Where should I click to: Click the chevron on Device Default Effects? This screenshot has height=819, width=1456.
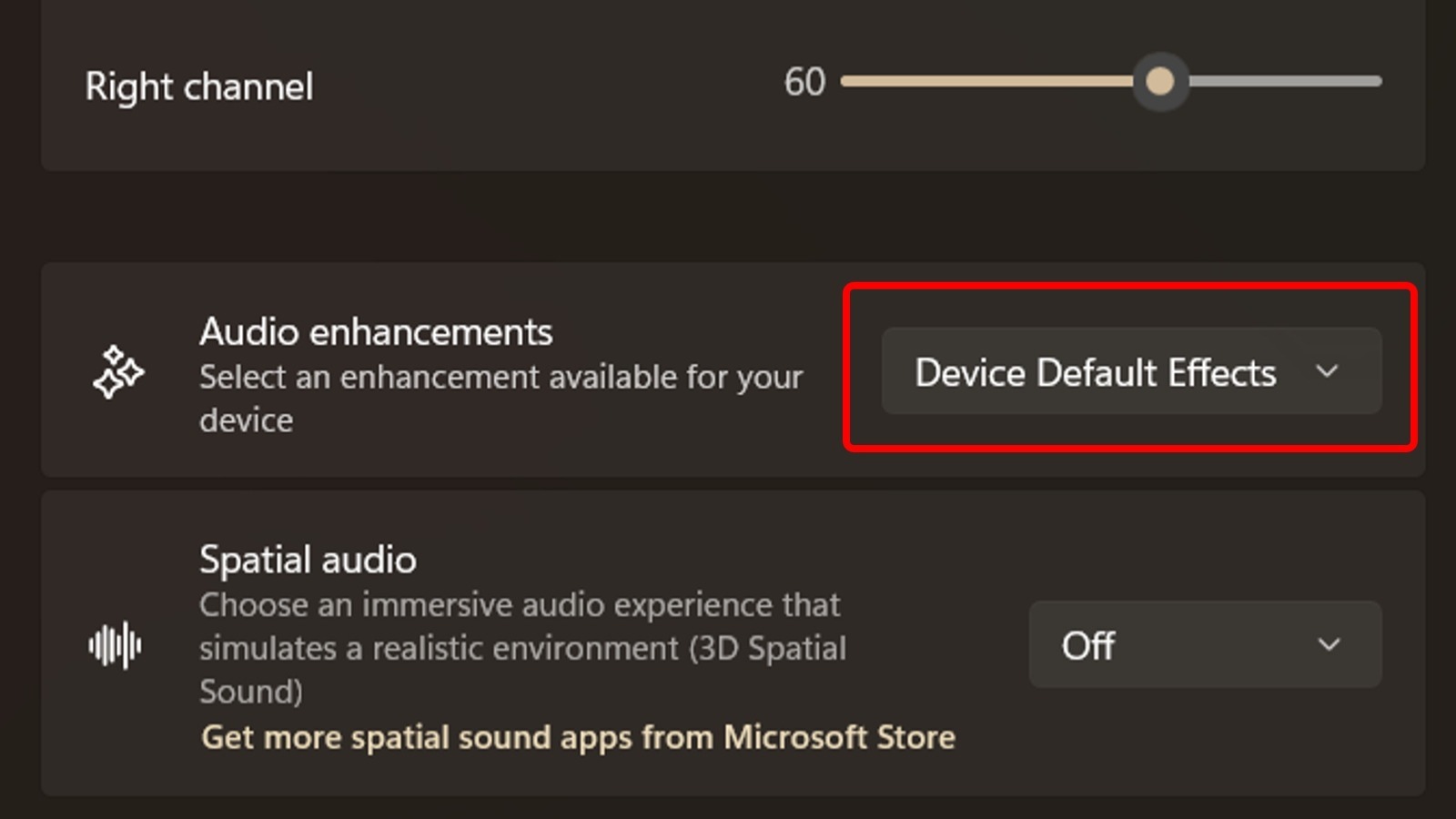[1327, 371]
